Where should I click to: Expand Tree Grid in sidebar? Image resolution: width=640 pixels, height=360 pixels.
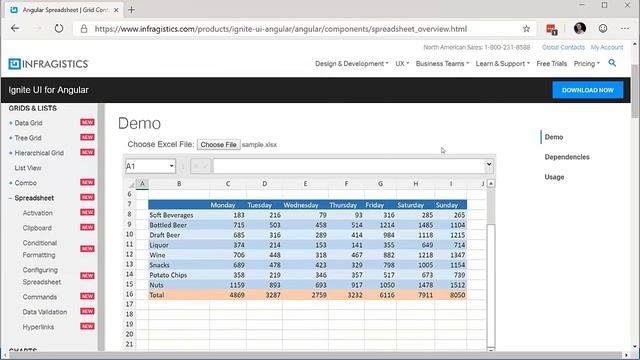point(11,138)
